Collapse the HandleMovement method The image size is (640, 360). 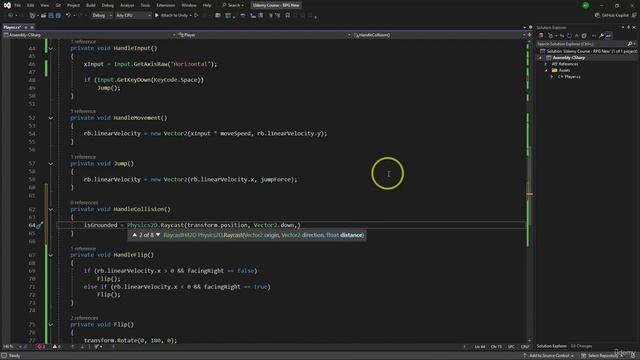point(51,118)
